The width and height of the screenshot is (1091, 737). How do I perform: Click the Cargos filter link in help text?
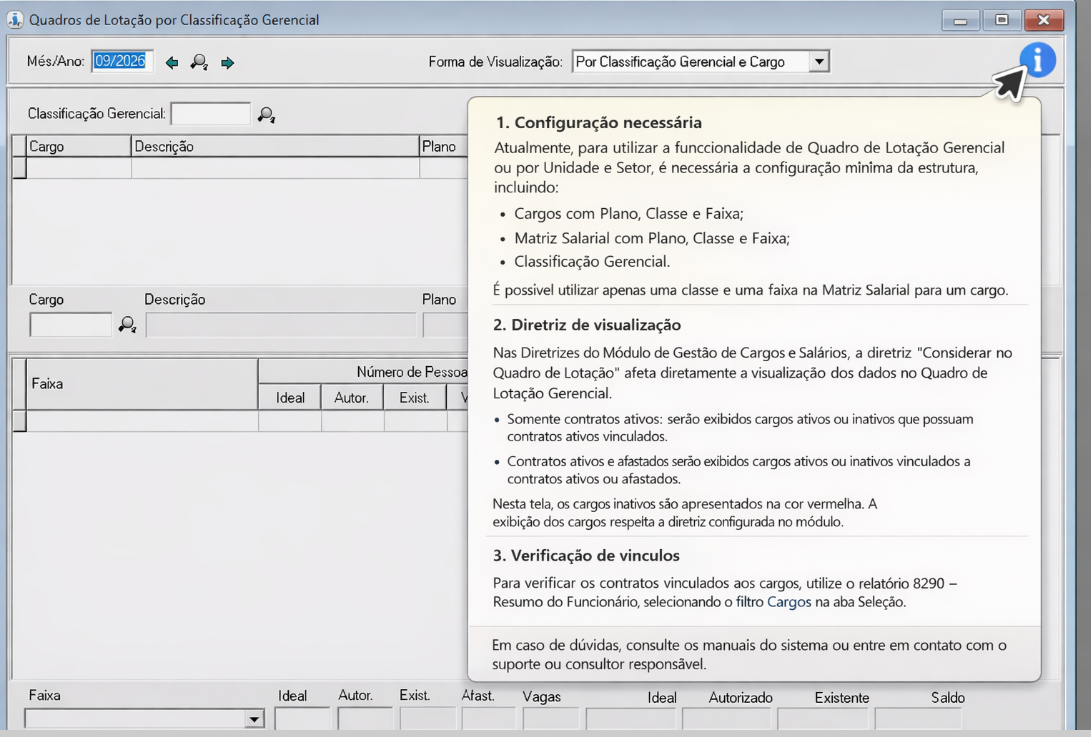tap(788, 601)
